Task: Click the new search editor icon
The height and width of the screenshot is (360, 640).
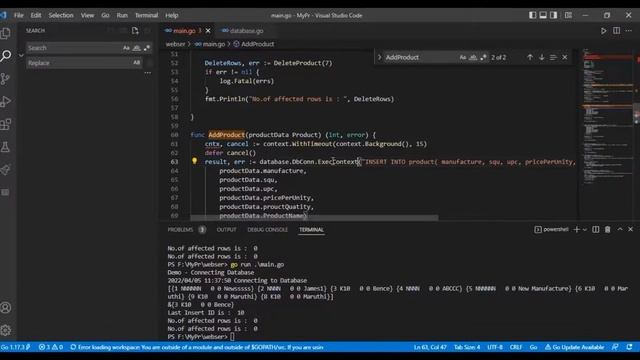Action: coord(135,31)
